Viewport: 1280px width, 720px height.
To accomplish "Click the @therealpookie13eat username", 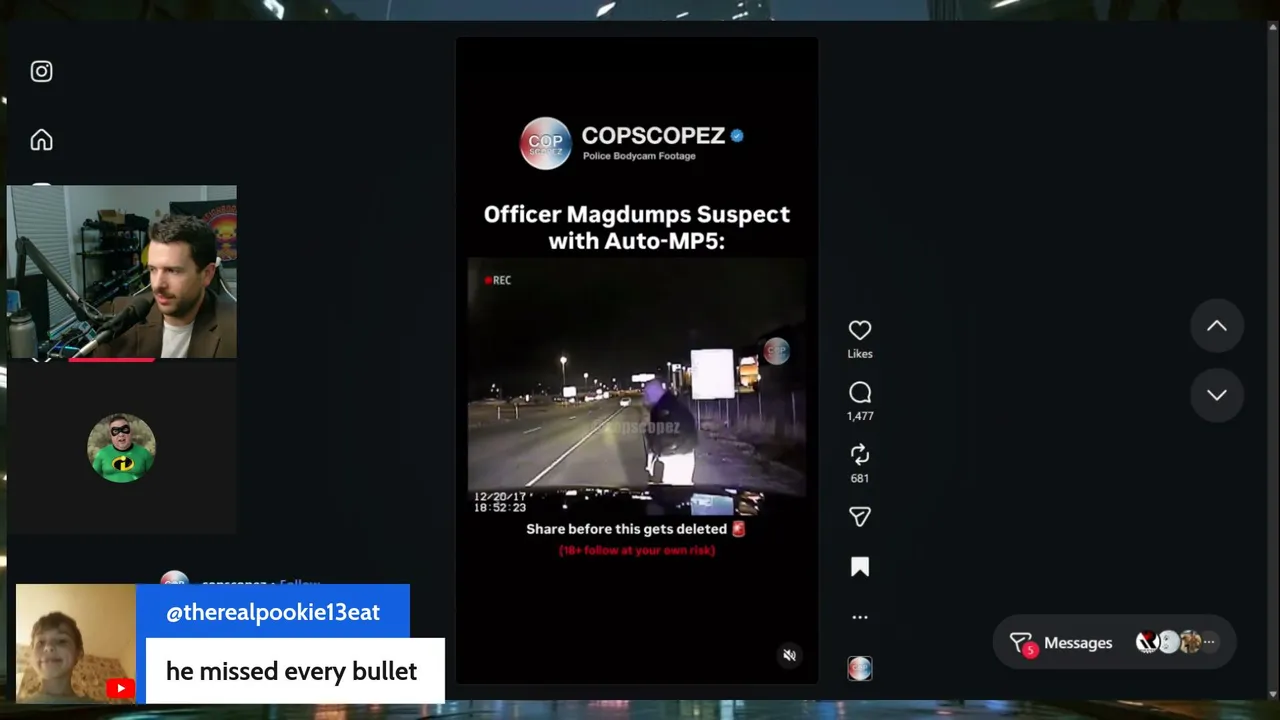I will (273, 612).
